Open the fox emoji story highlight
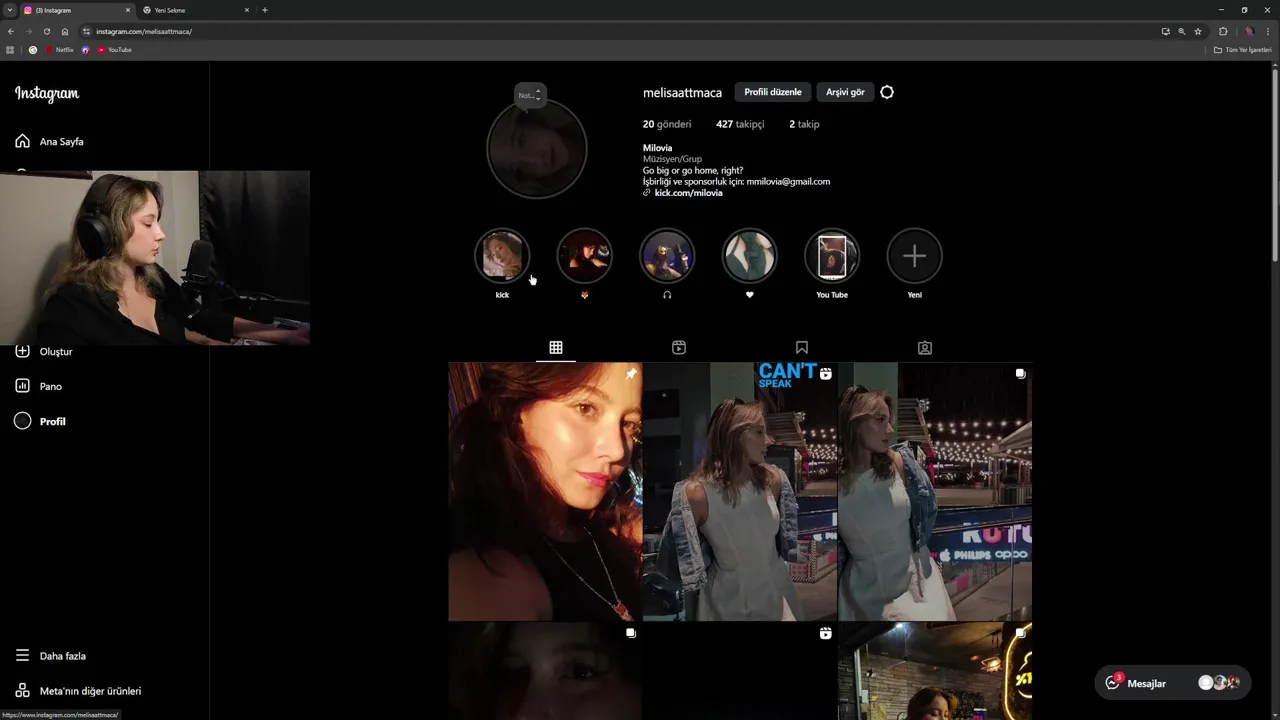This screenshot has height=720, width=1280. [584, 257]
